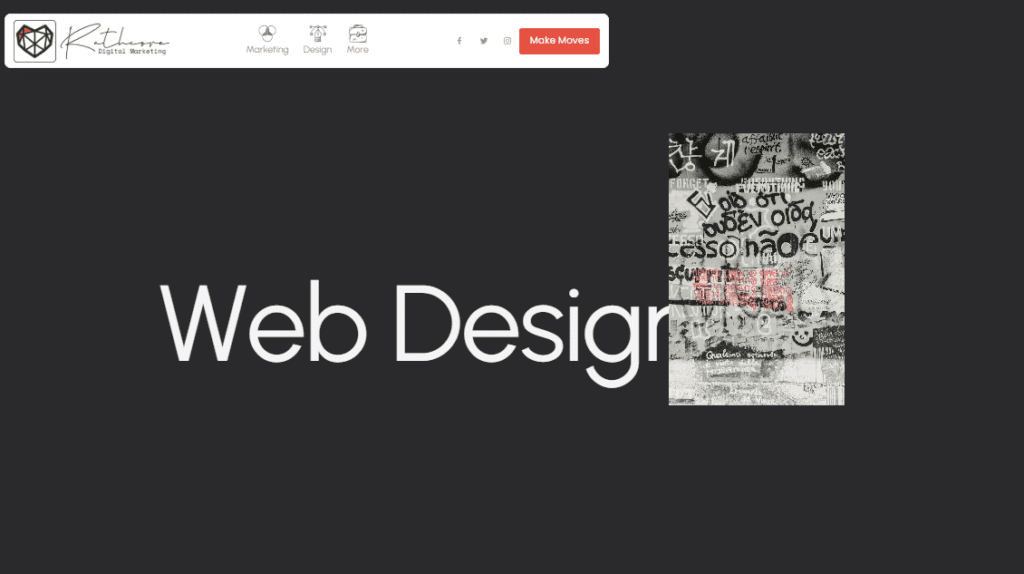Viewport: 1024px width, 574px height.
Task: Click the pen-tool Design icon
Action: [317, 33]
